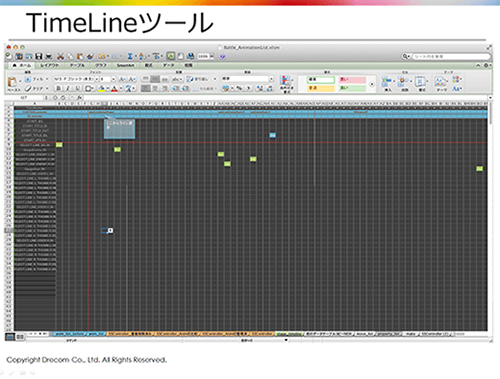Click the Save floppy disk icon
The image size is (500, 379).
39,56
